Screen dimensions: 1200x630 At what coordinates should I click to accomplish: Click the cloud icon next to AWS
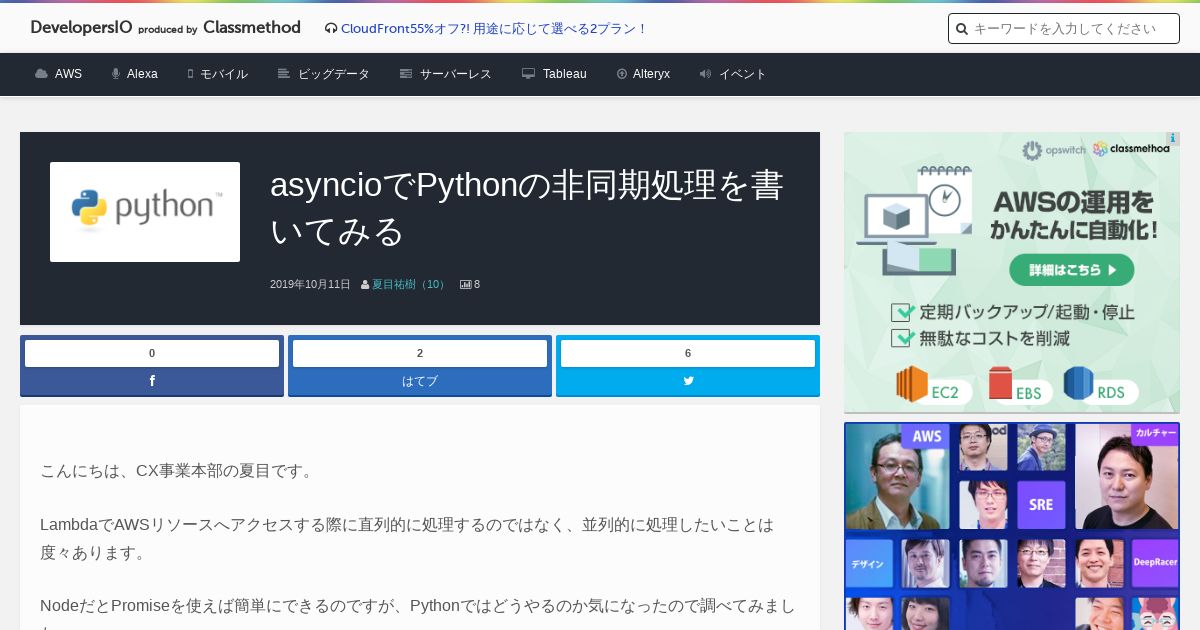(x=41, y=74)
